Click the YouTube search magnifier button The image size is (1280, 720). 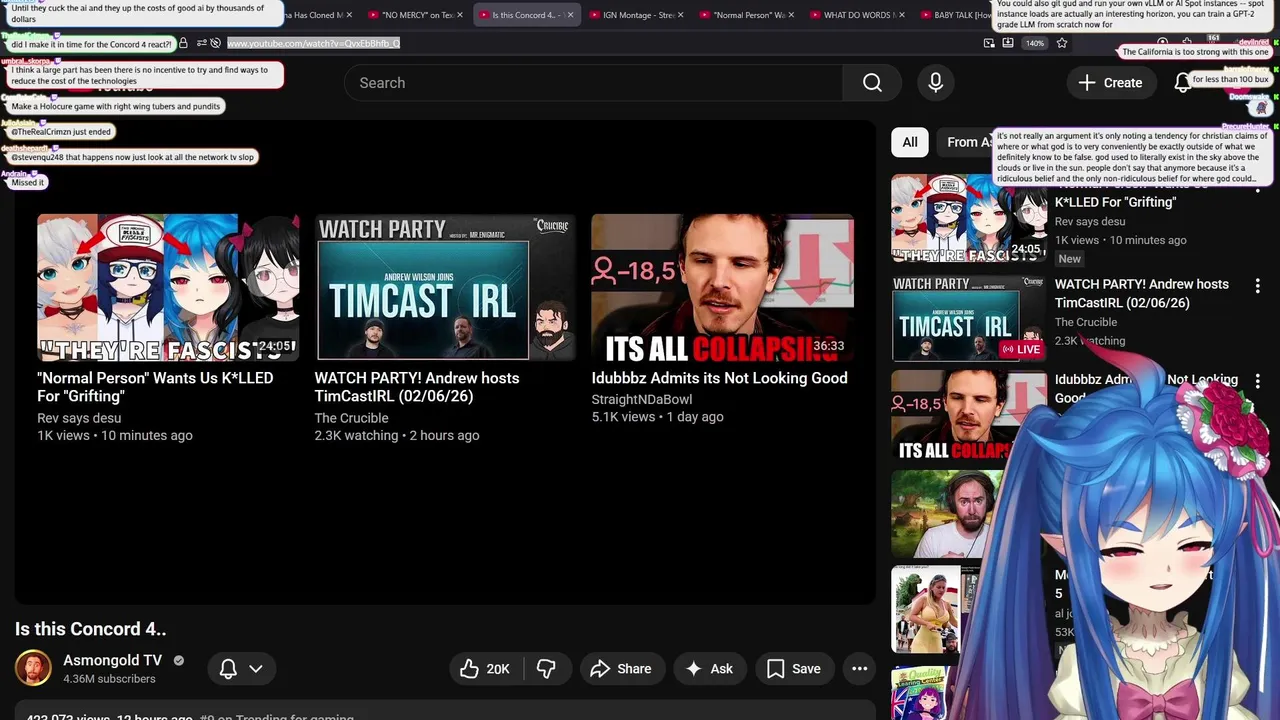point(872,83)
